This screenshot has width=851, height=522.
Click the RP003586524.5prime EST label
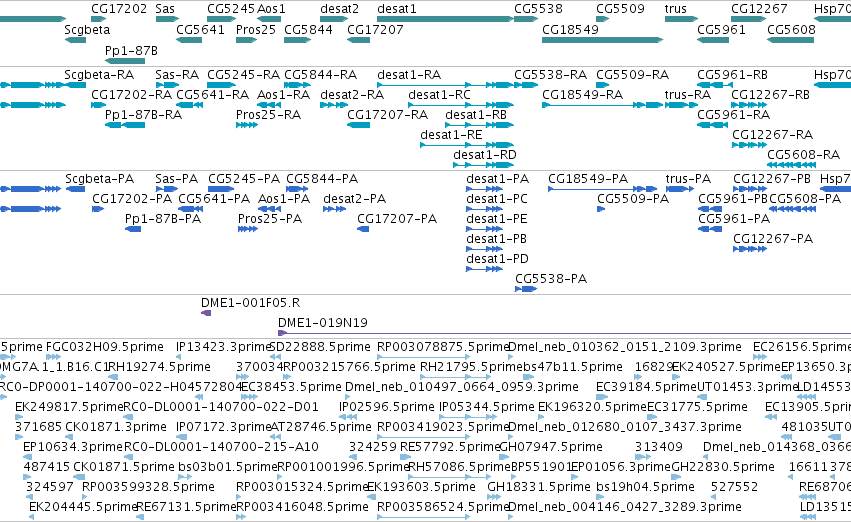pyautogui.click(x=442, y=507)
